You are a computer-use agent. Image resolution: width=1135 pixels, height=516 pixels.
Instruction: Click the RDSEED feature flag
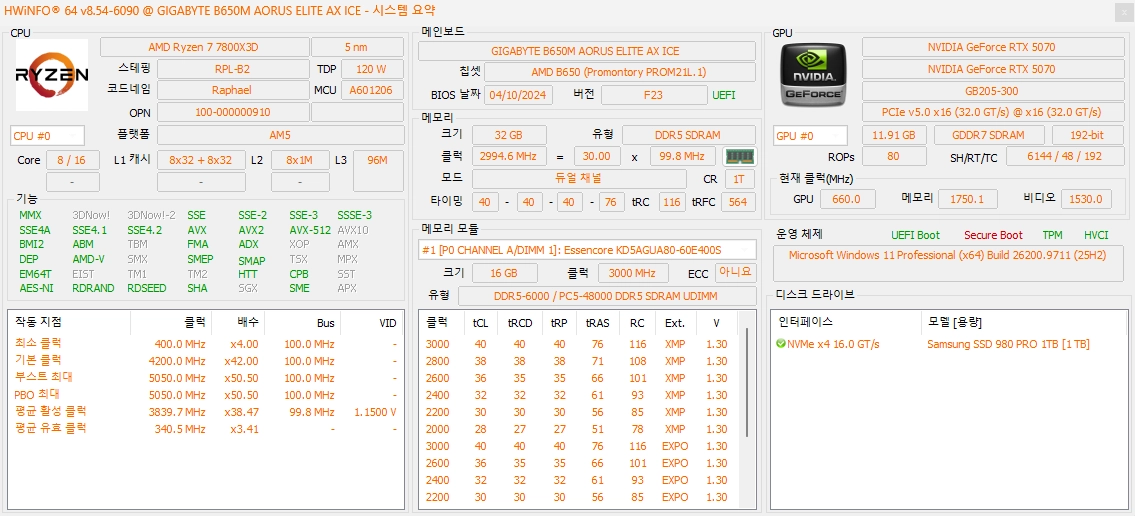146,288
